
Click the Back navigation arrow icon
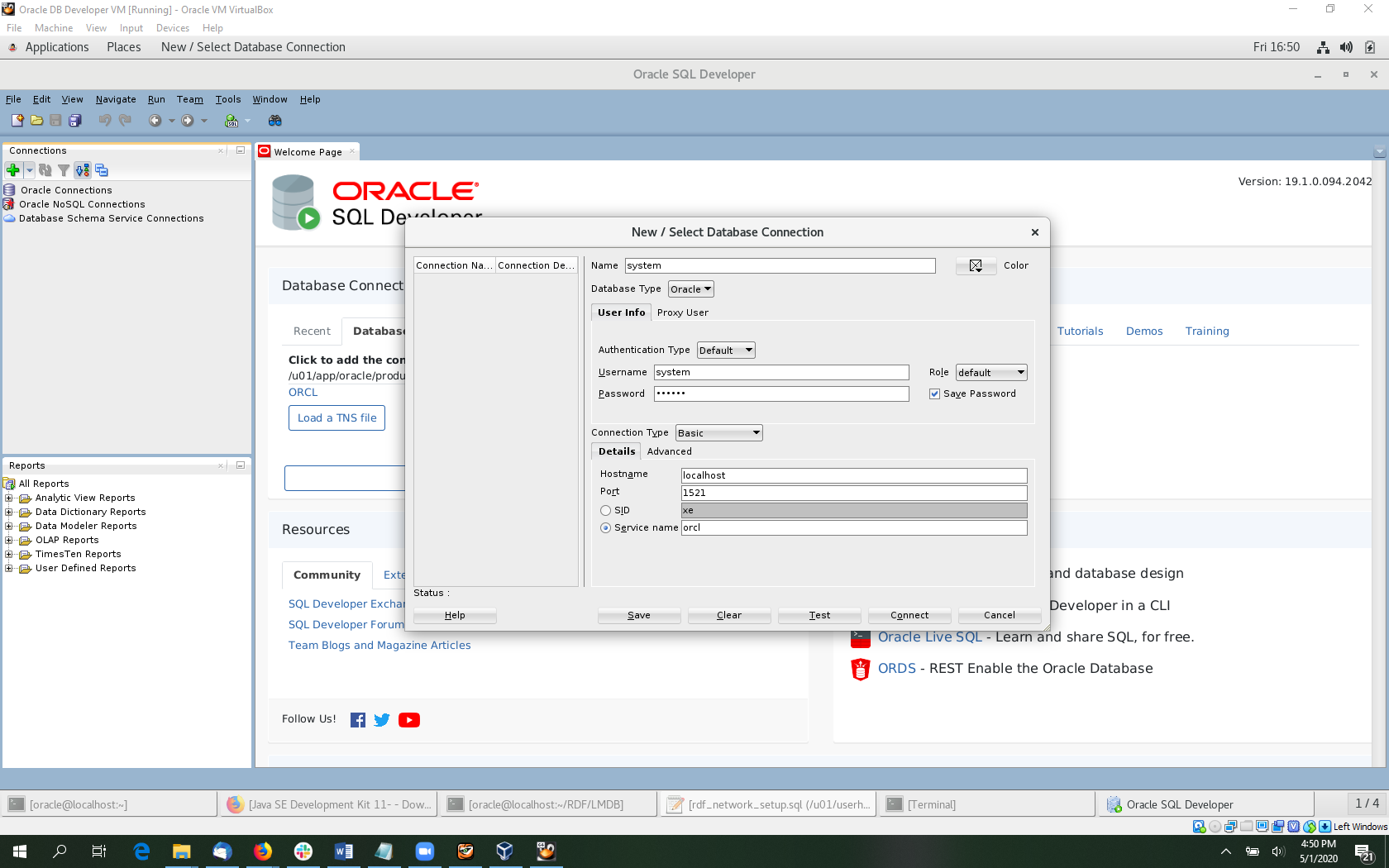(155, 121)
